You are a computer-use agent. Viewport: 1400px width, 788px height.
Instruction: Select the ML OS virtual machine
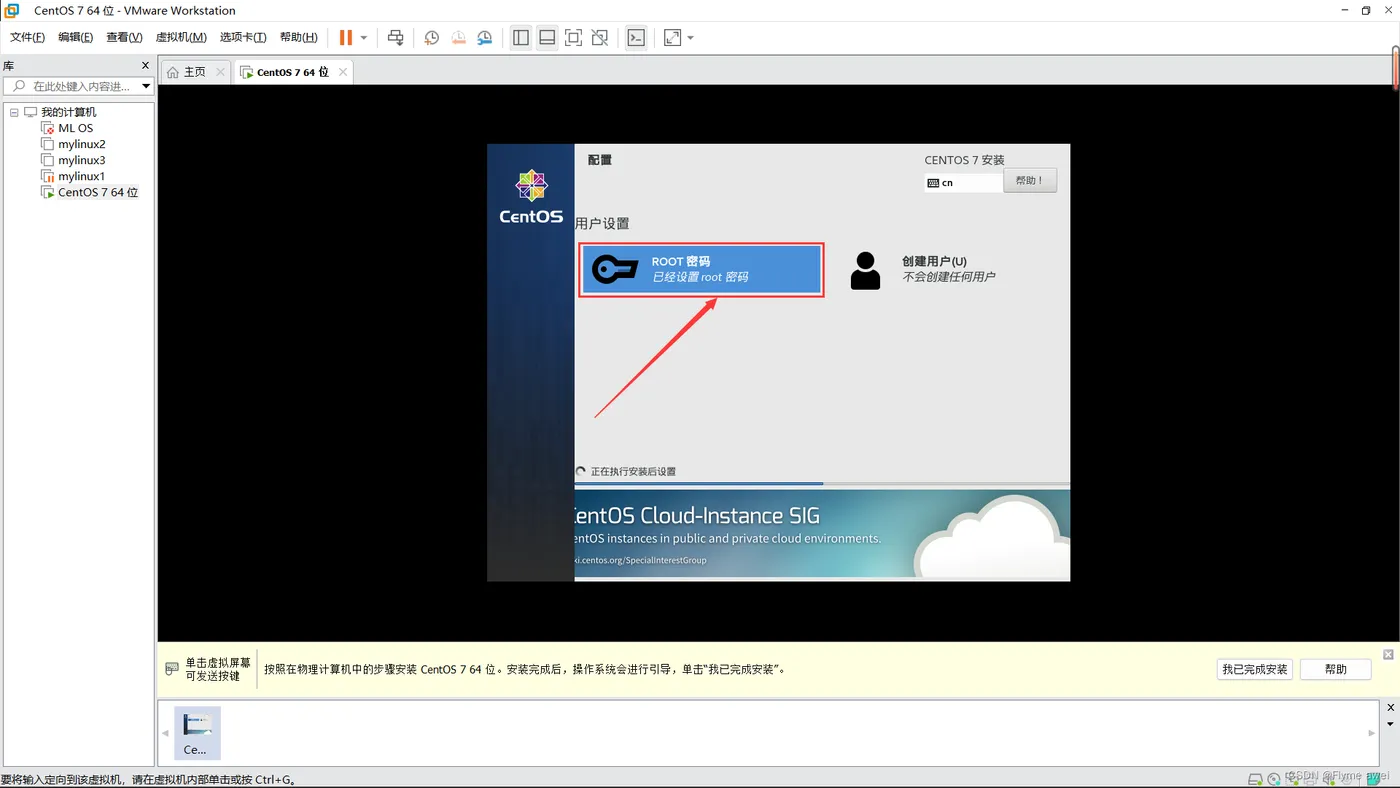pos(75,128)
